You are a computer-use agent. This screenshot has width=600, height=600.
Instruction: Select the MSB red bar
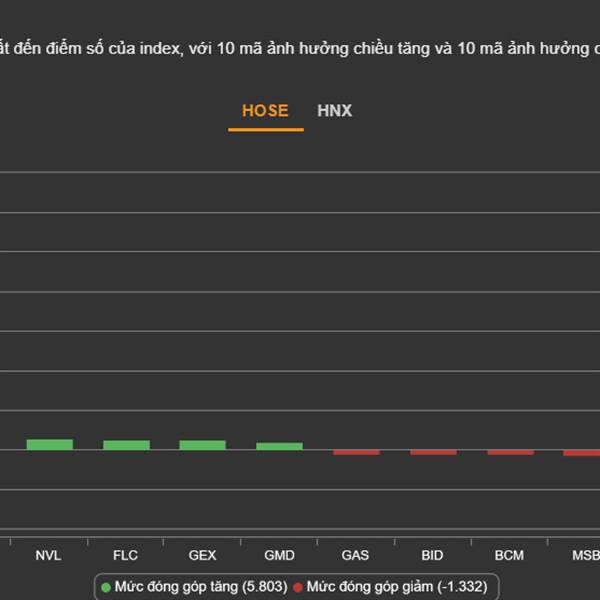point(582,453)
